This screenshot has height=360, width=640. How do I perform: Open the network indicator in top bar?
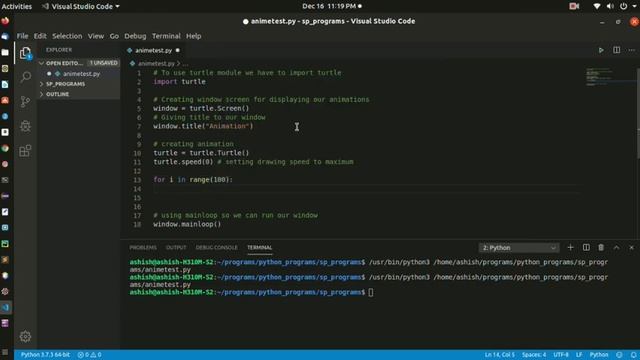pyautogui.click(x=597, y=6)
